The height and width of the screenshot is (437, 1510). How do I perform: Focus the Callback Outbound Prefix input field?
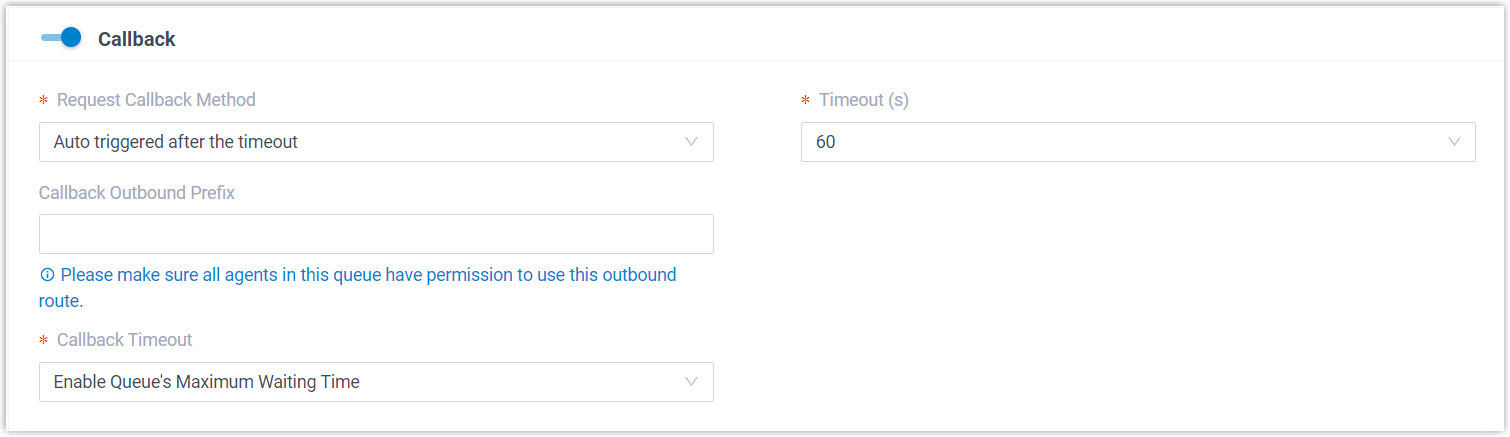[376, 234]
